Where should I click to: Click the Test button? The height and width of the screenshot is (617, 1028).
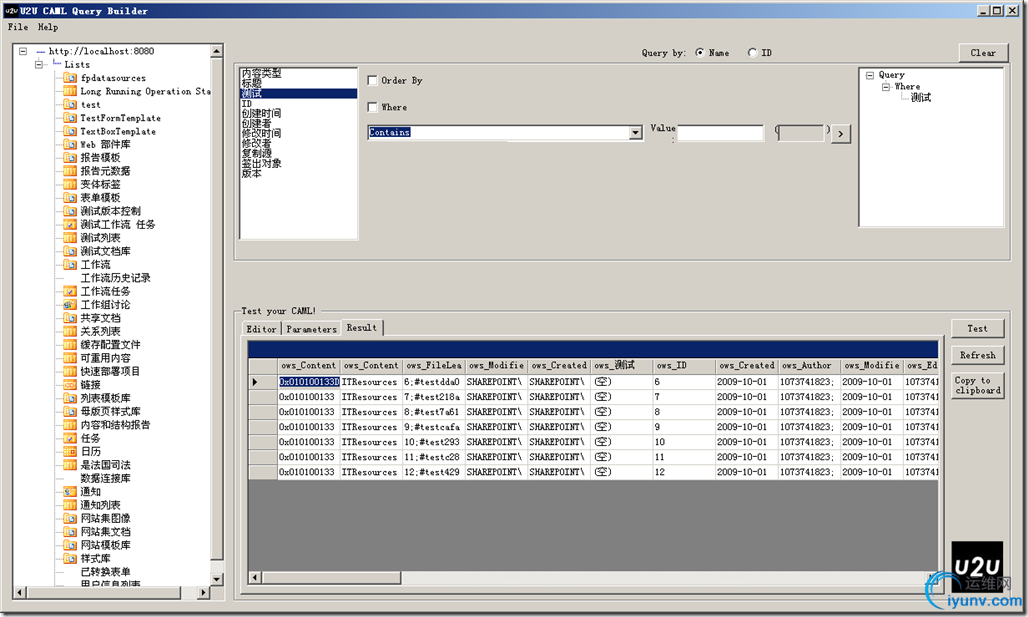[978, 328]
